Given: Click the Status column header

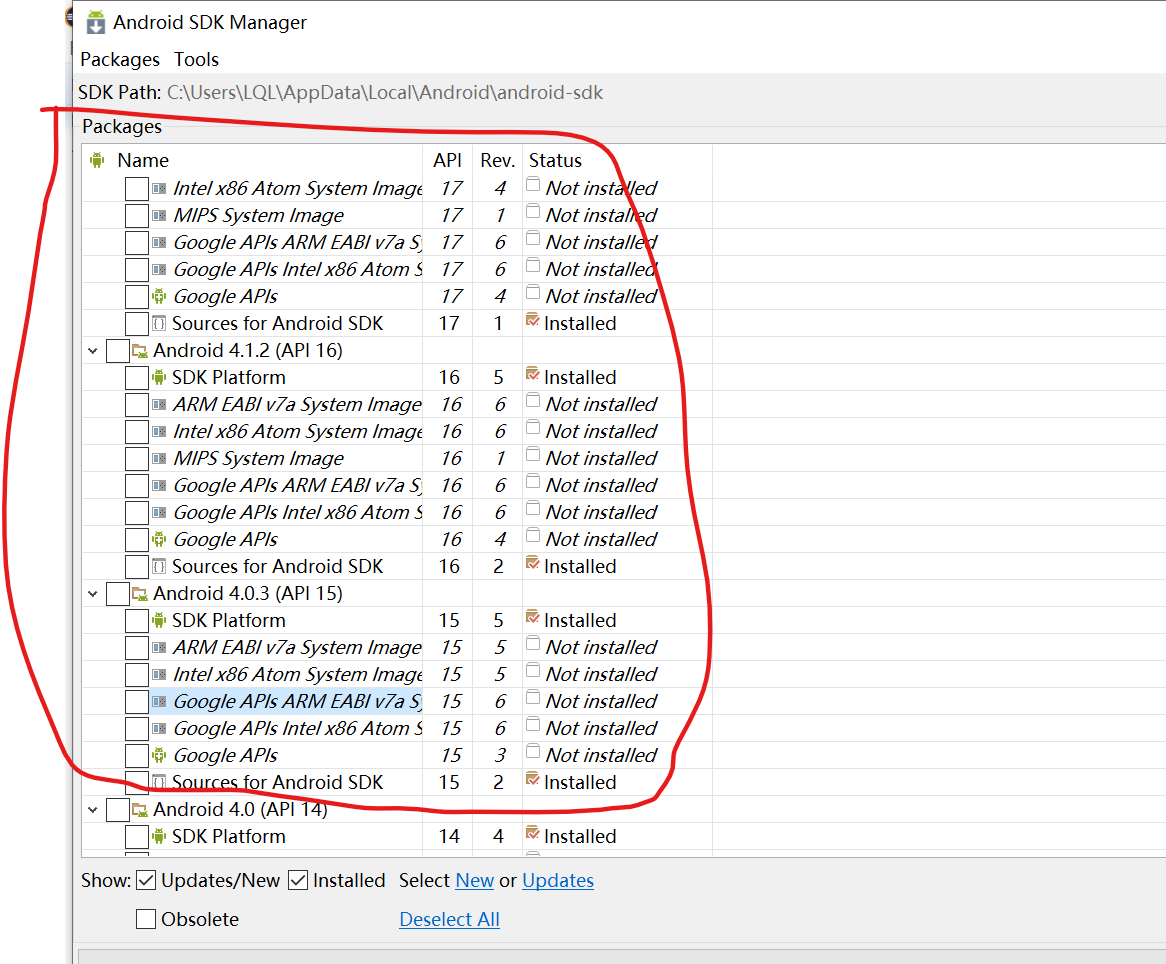Looking at the screenshot, I should [x=555, y=161].
